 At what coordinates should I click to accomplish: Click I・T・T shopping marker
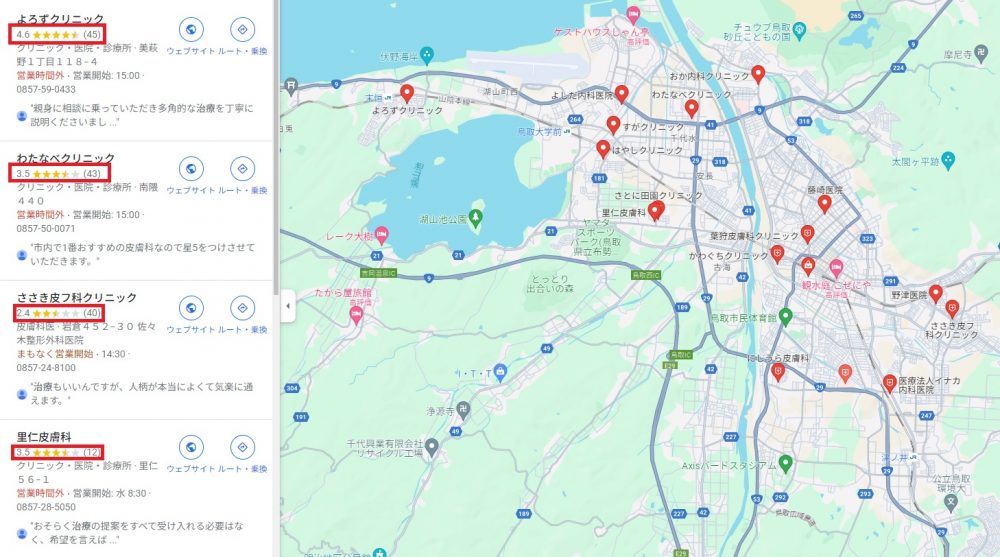[500, 373]
